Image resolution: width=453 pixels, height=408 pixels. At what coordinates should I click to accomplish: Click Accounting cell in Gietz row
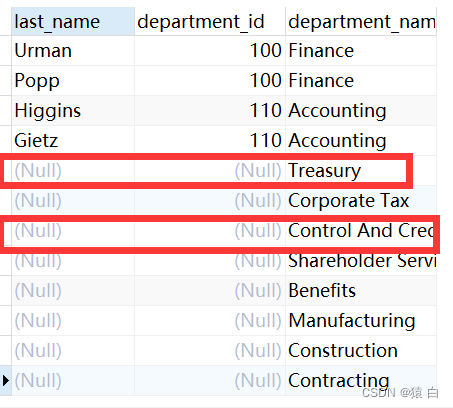[361, 141]
